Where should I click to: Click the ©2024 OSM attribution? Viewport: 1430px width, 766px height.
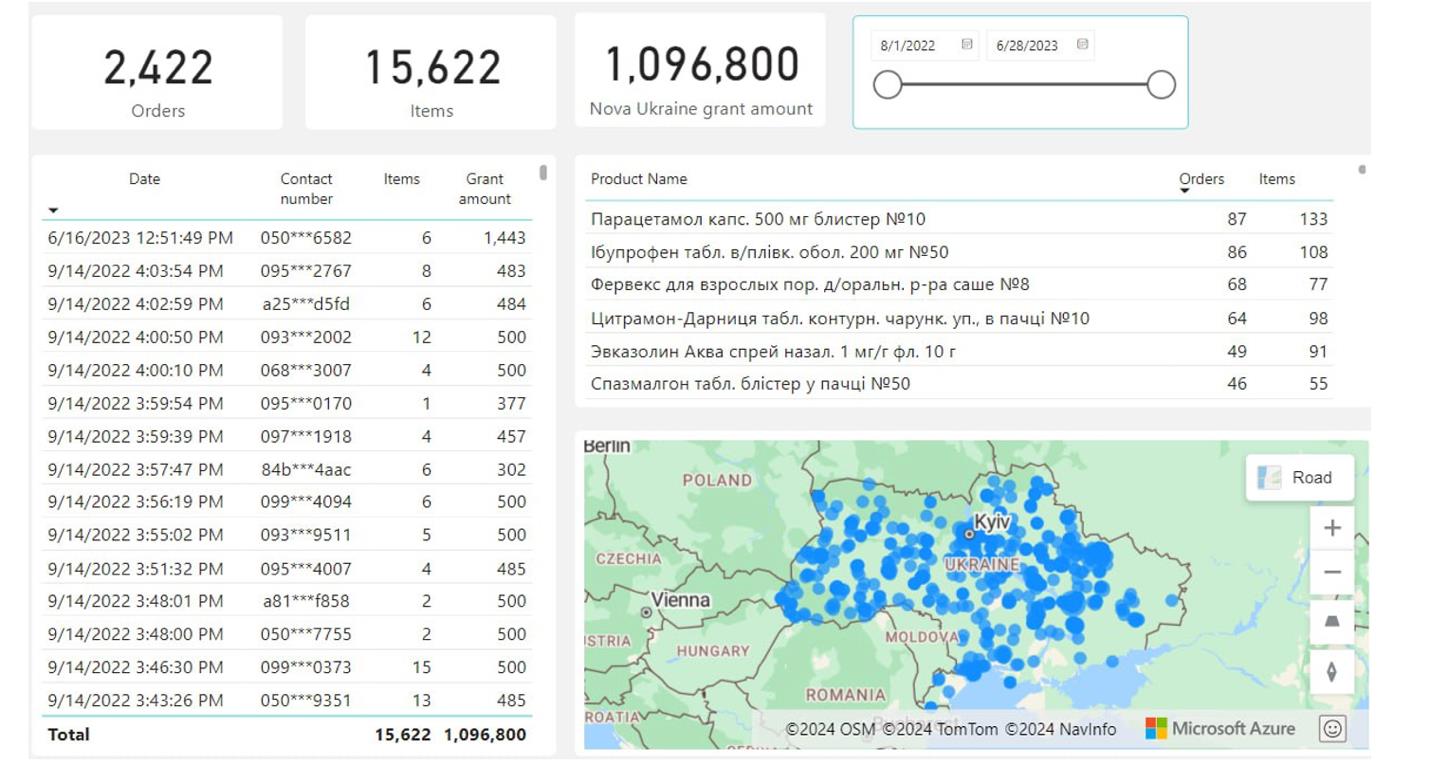[x=832, y=729]
